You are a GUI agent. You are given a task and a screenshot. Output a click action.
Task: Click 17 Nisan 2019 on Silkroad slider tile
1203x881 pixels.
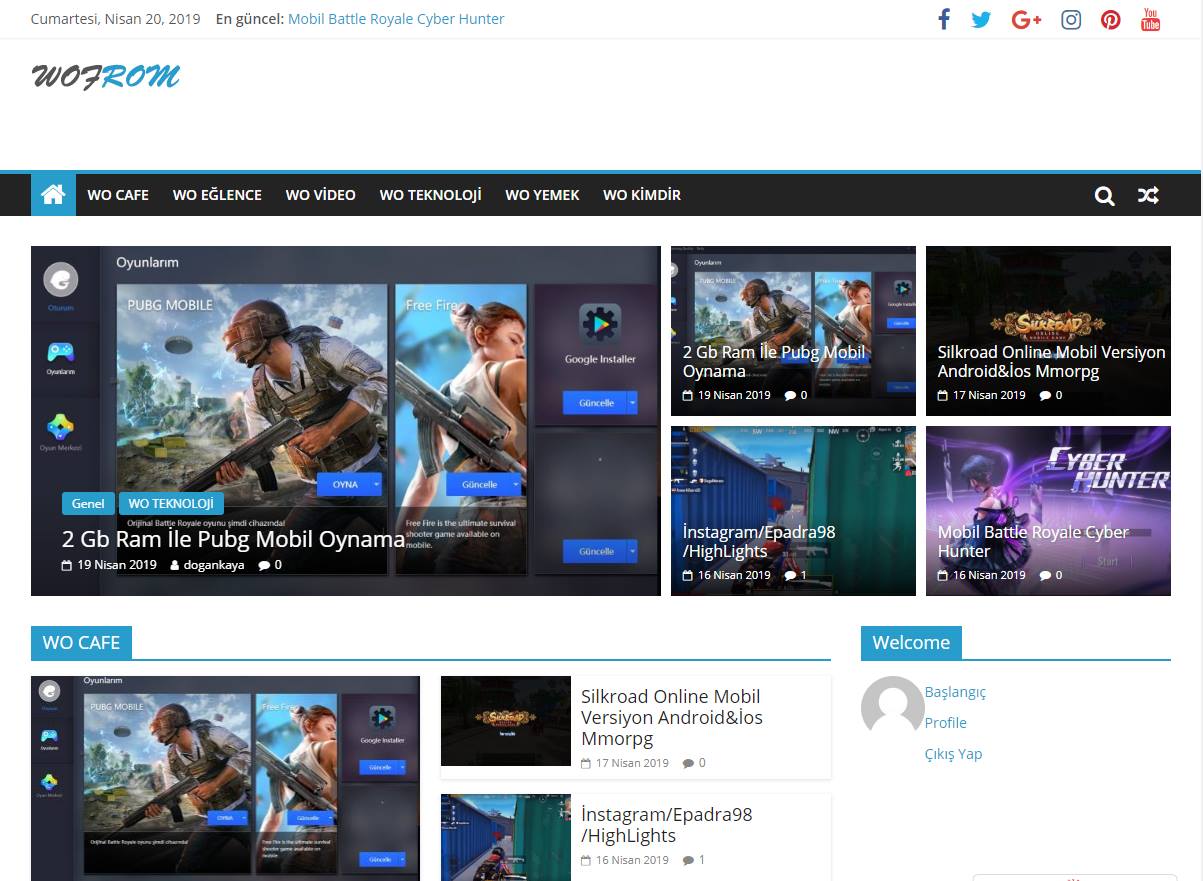(982, 395)
